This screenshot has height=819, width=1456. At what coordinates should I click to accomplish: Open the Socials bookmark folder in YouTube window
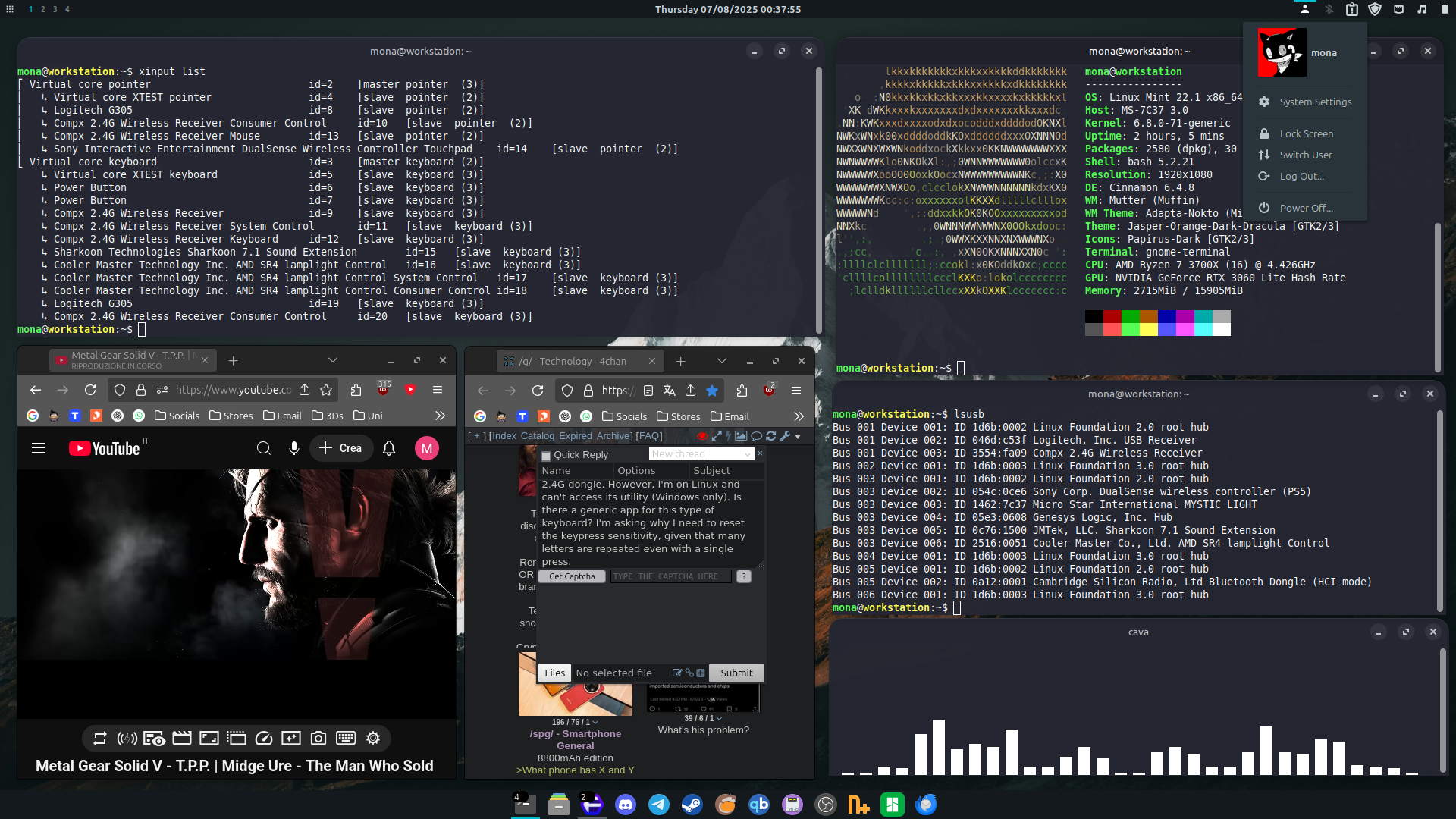coord(177,416)
